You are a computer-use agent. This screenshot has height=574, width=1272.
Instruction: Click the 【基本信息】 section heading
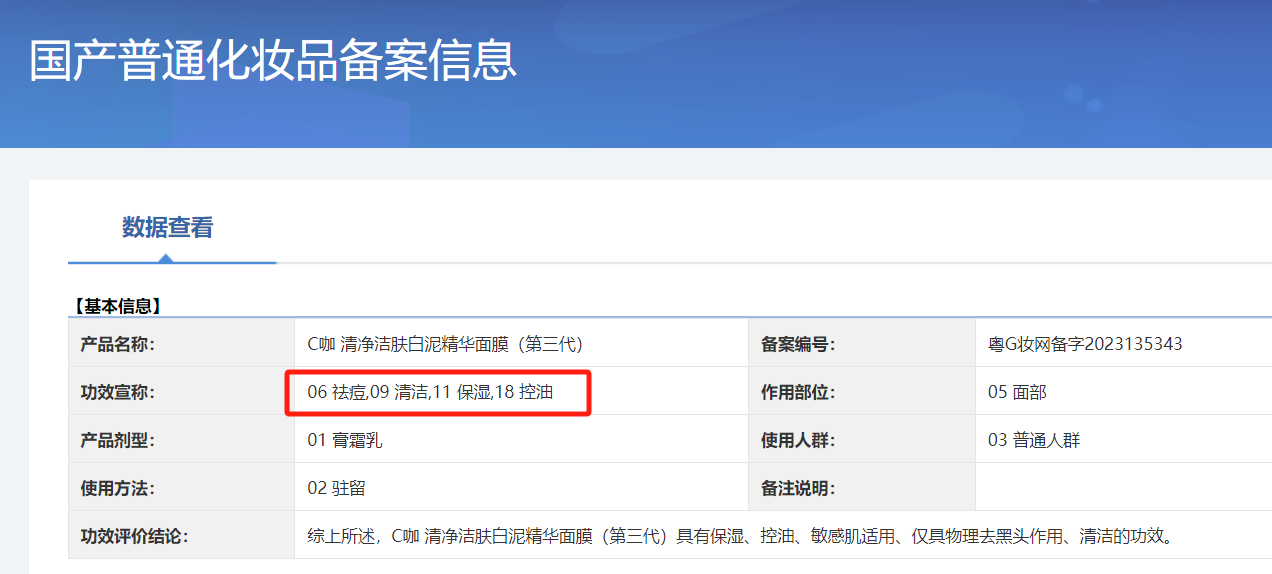pos(118,306)
